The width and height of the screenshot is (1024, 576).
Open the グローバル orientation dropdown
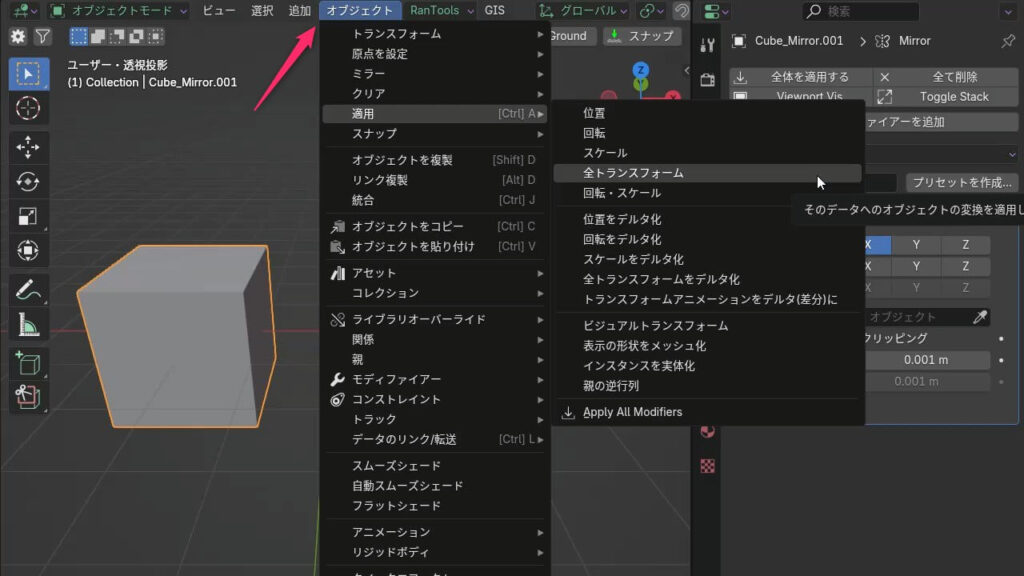(x=584, y=11)
